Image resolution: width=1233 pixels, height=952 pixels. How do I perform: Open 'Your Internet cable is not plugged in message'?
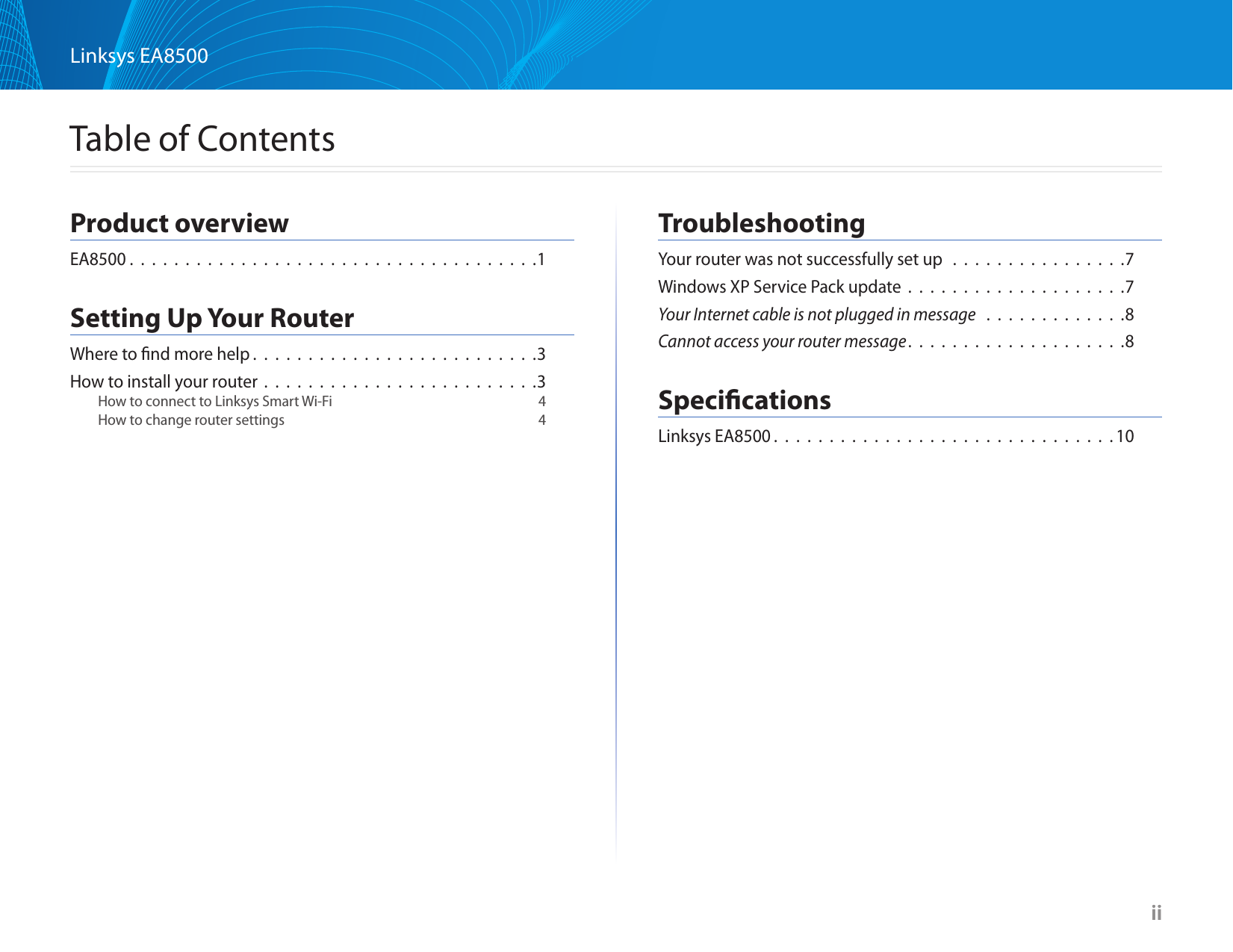(896, 314)
